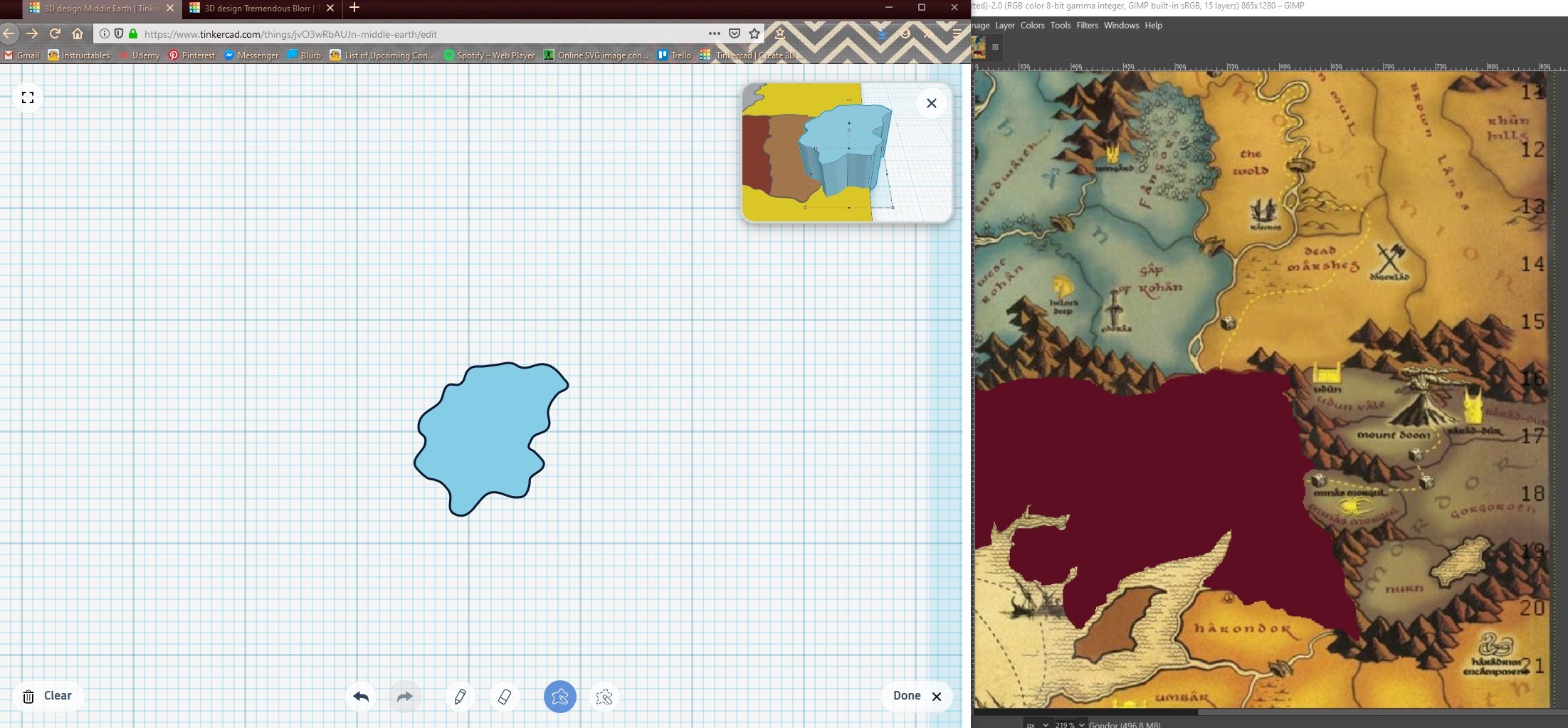Image resolution: width=1568 pixels, height=728 pixels.
Task: Click the 219 % zoom field in GIMP
Action: click(1065, 724)
